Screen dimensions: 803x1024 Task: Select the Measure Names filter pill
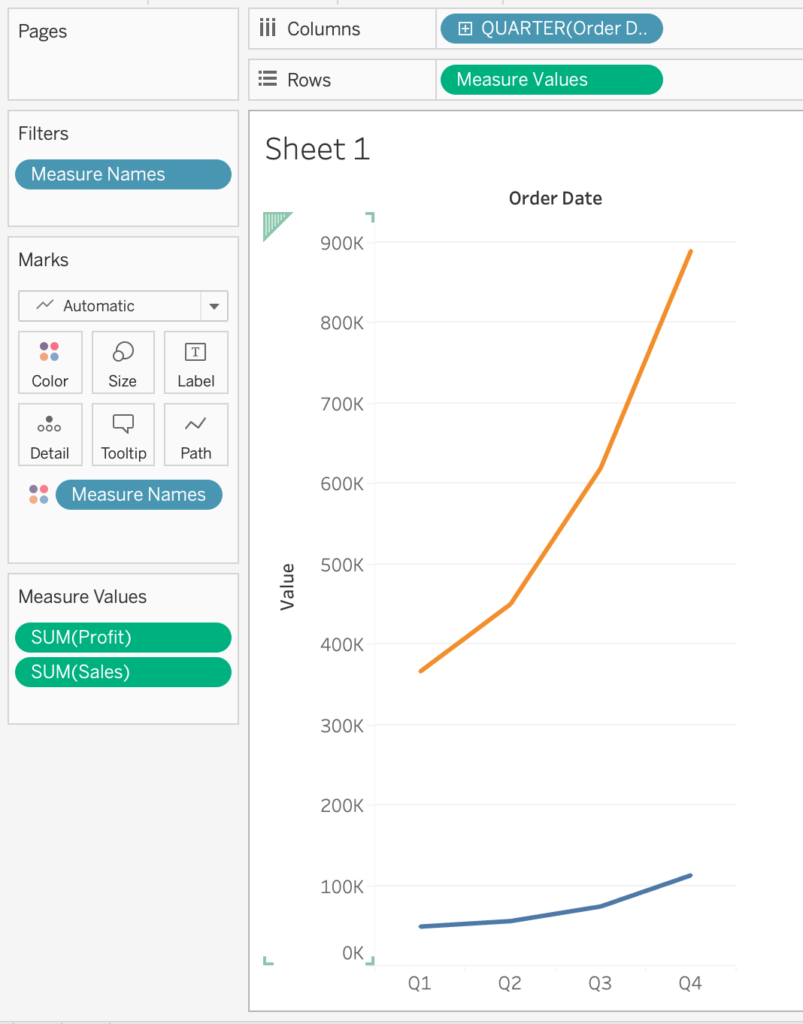coord(122,174)
